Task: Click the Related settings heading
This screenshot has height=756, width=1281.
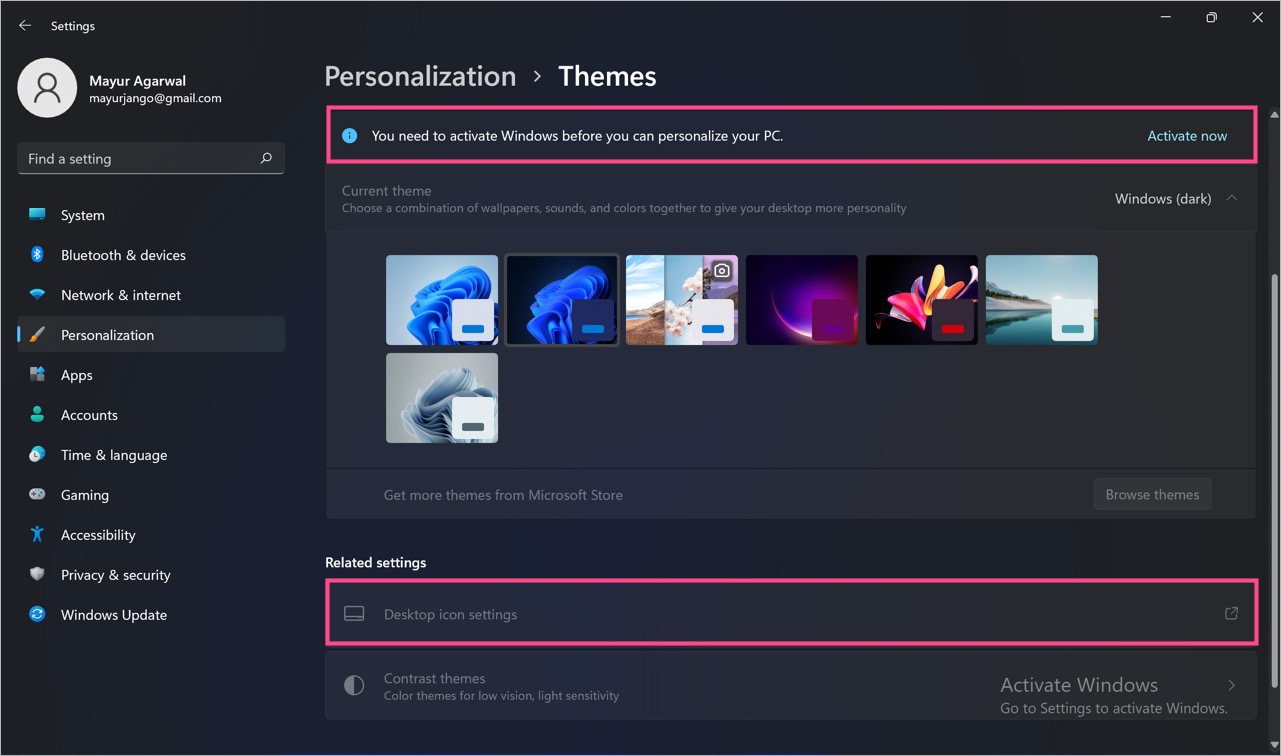Action: (x=376, y=563)
